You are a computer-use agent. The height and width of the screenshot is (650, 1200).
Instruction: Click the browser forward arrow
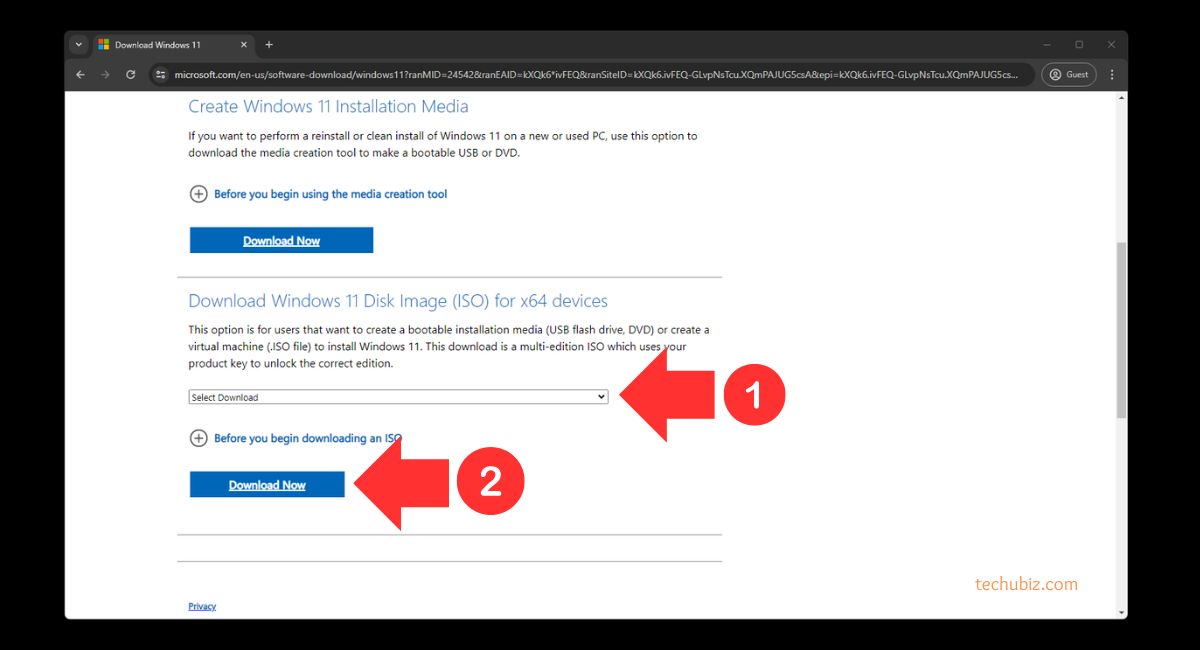pyautogui.click(x=105, y=75)
